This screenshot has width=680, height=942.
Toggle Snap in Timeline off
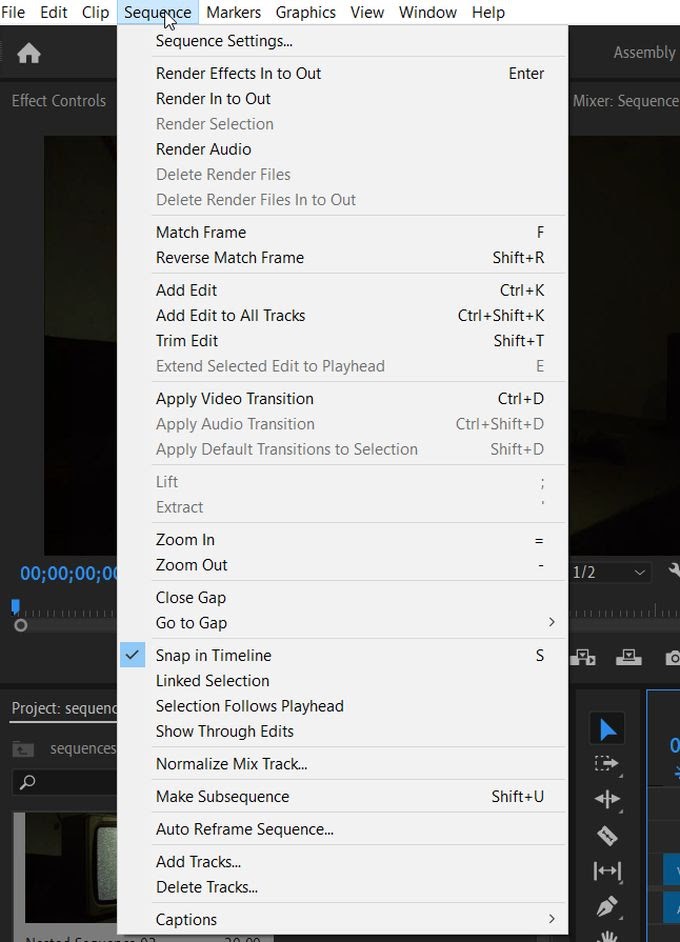coord(213,655)
